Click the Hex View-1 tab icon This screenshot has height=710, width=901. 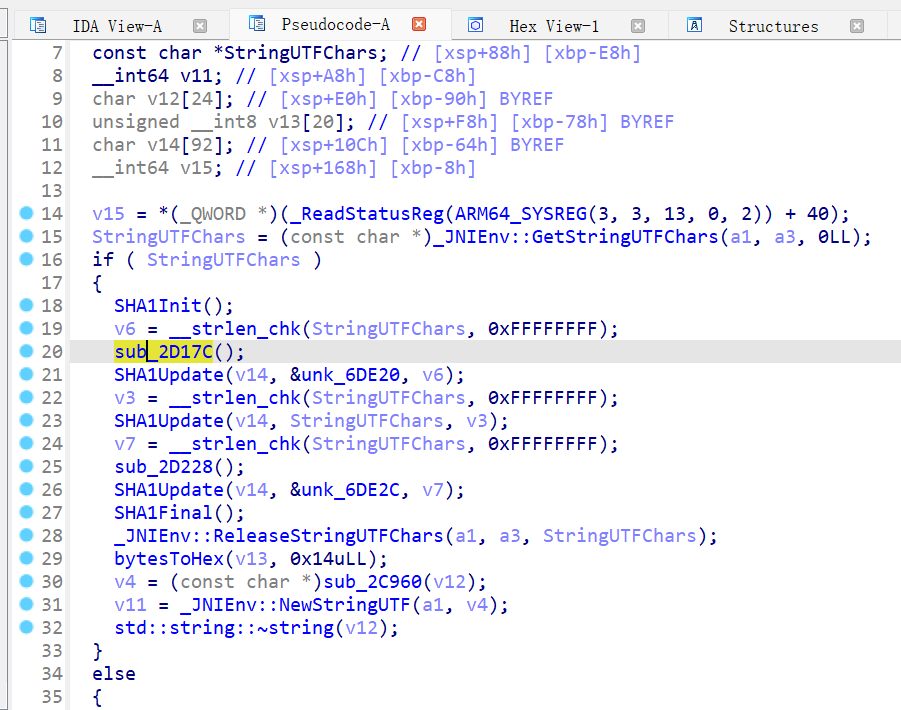click(475, 25)
